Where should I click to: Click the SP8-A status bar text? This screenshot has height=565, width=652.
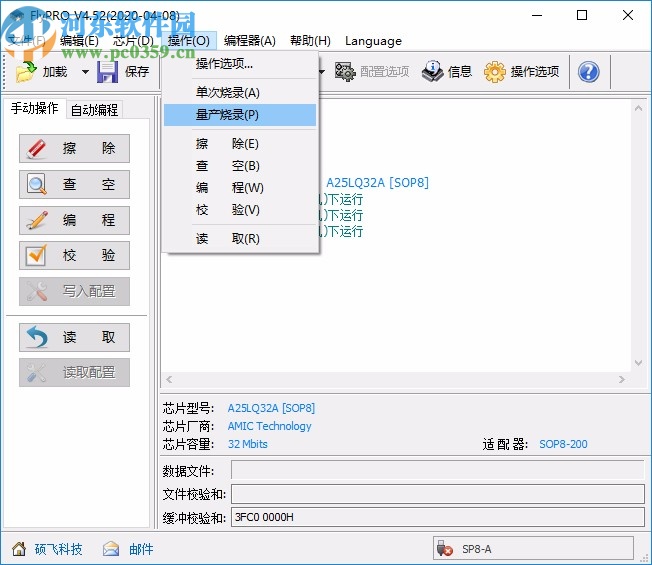(x=477, y=549)
